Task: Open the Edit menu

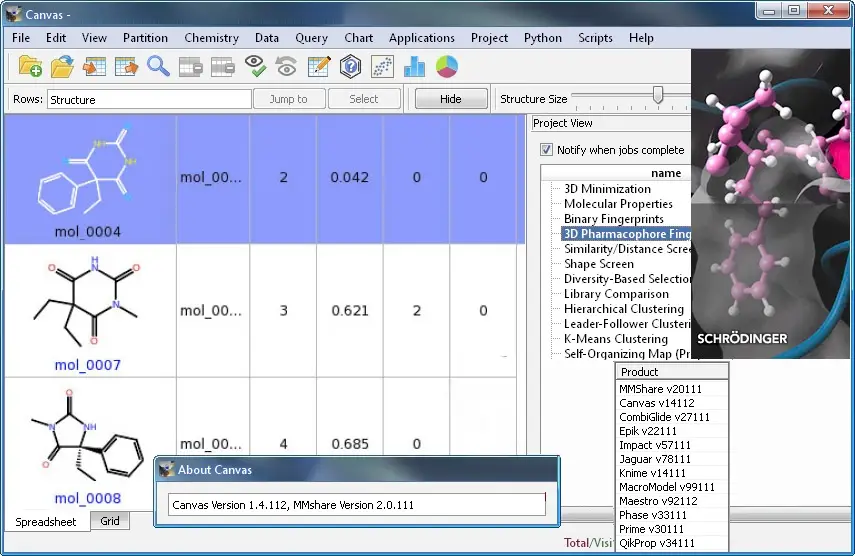Action: point(56,38)
